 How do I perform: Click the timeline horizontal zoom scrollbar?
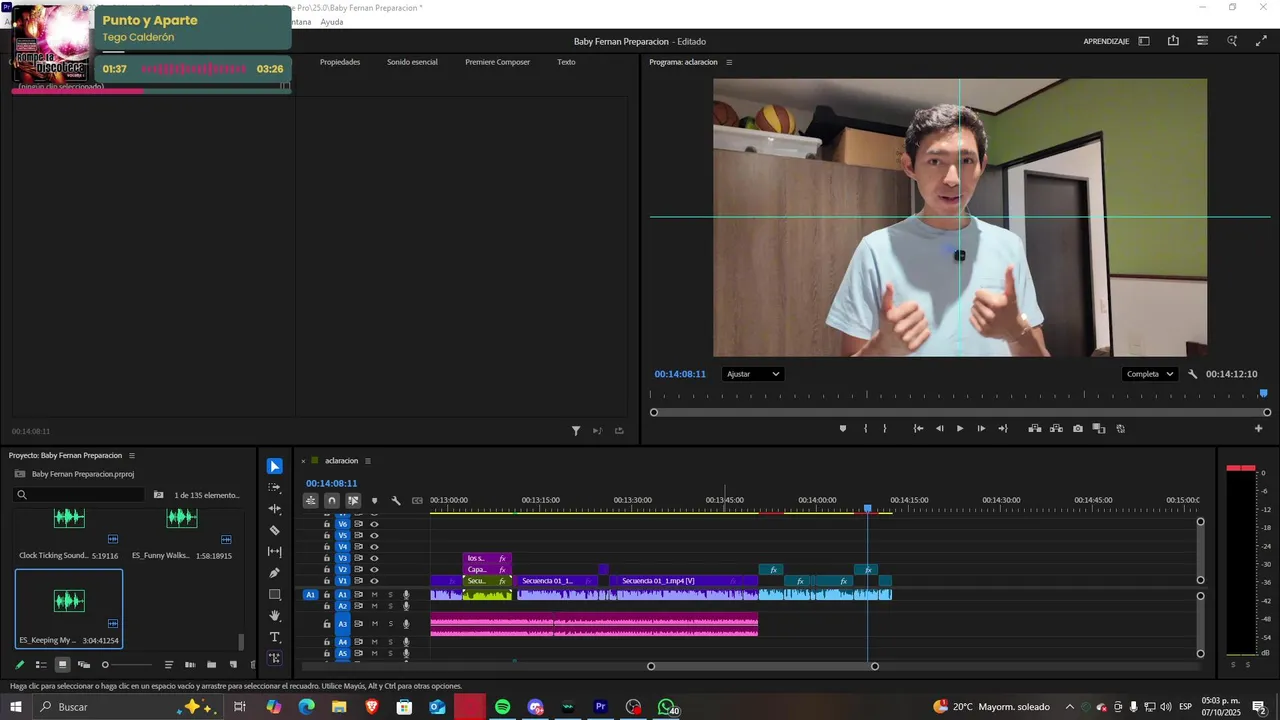[763, 666]
